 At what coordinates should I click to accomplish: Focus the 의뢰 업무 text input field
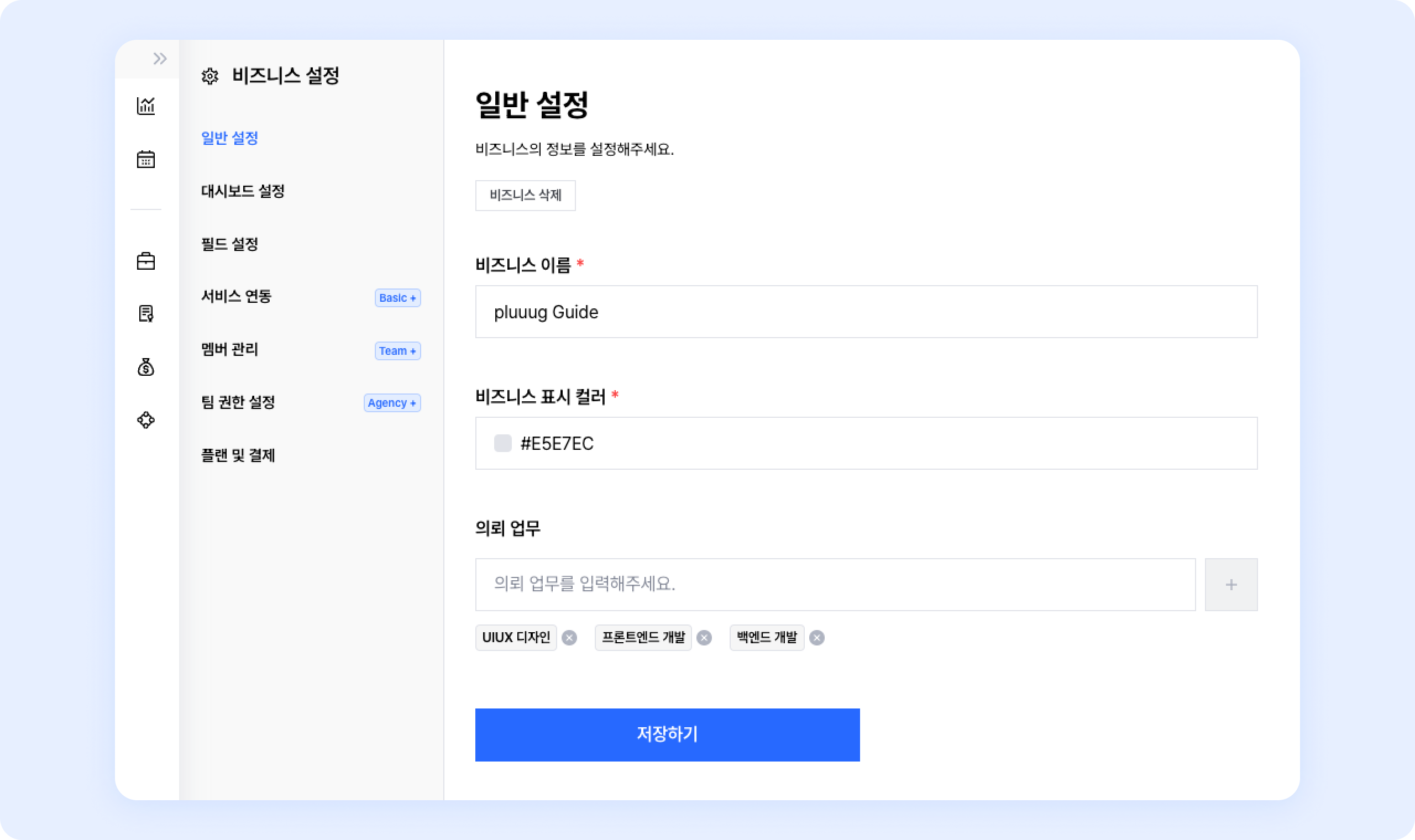[x=835, y=585]
